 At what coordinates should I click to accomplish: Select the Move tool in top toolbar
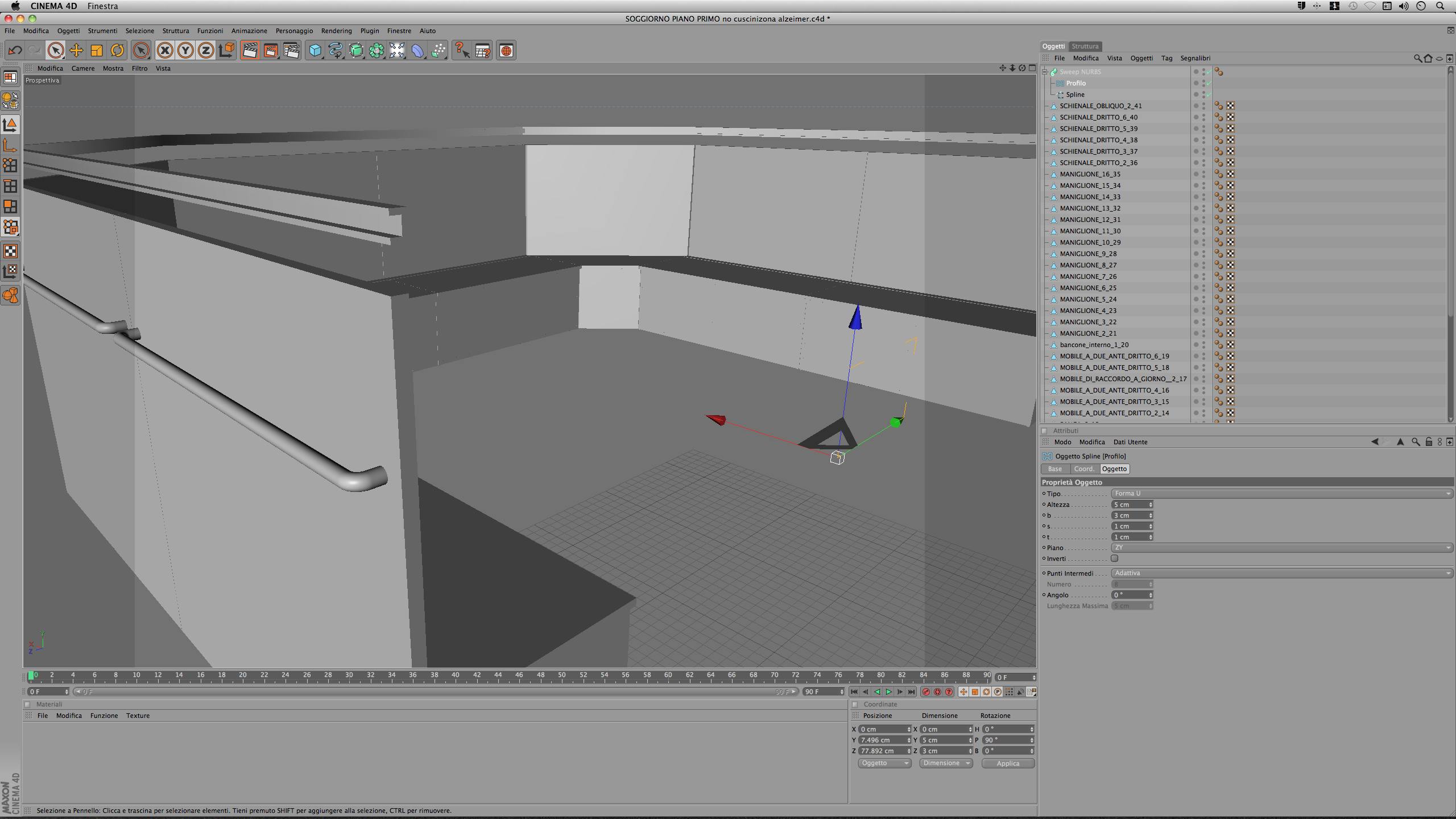[76, 51]
